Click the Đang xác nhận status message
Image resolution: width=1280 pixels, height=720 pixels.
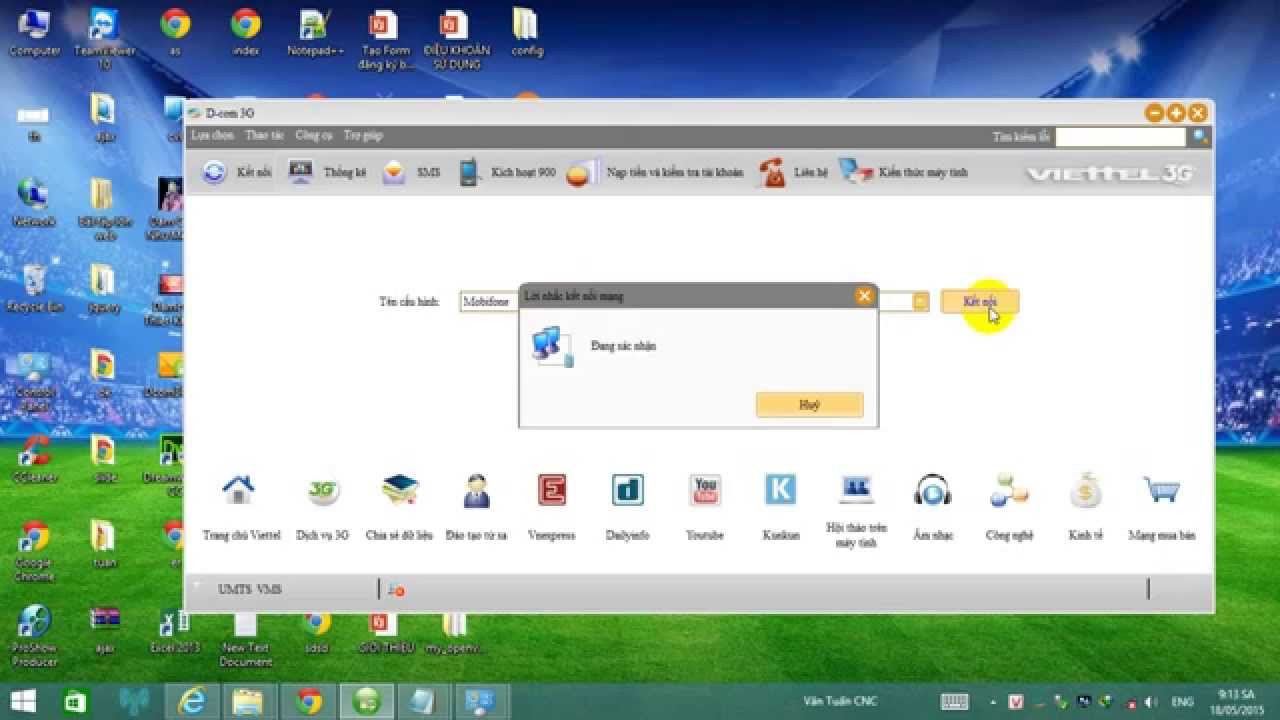click(x=623, y=346)
